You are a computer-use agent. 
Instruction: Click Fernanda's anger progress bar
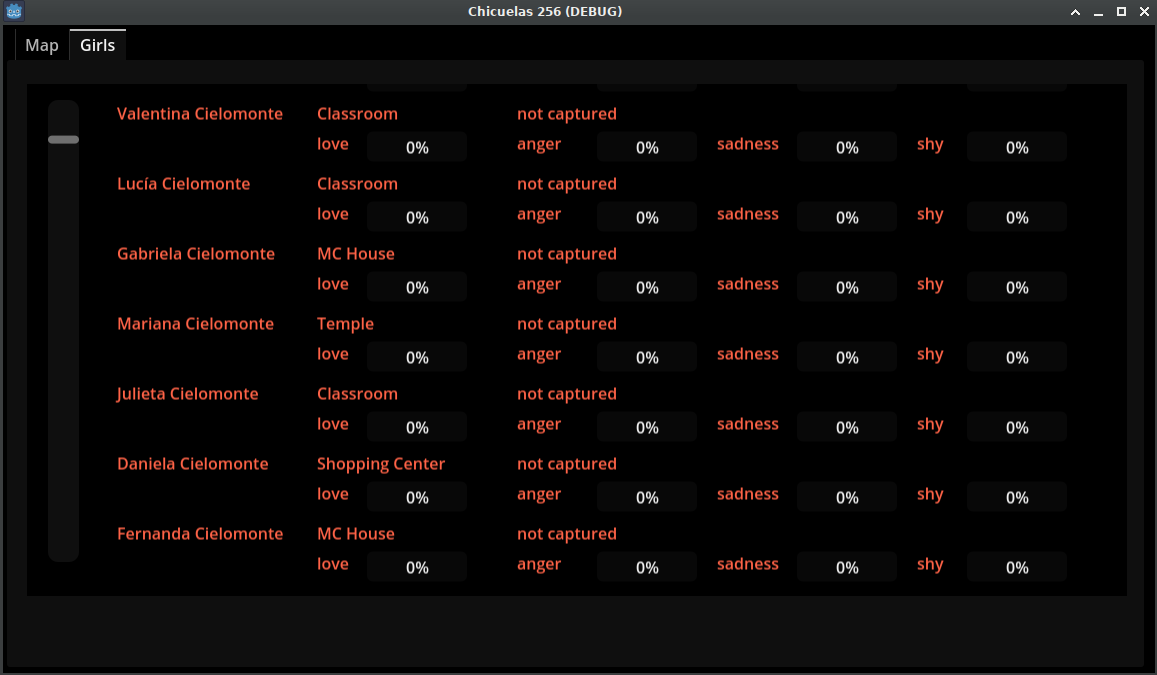coord(647,567)
